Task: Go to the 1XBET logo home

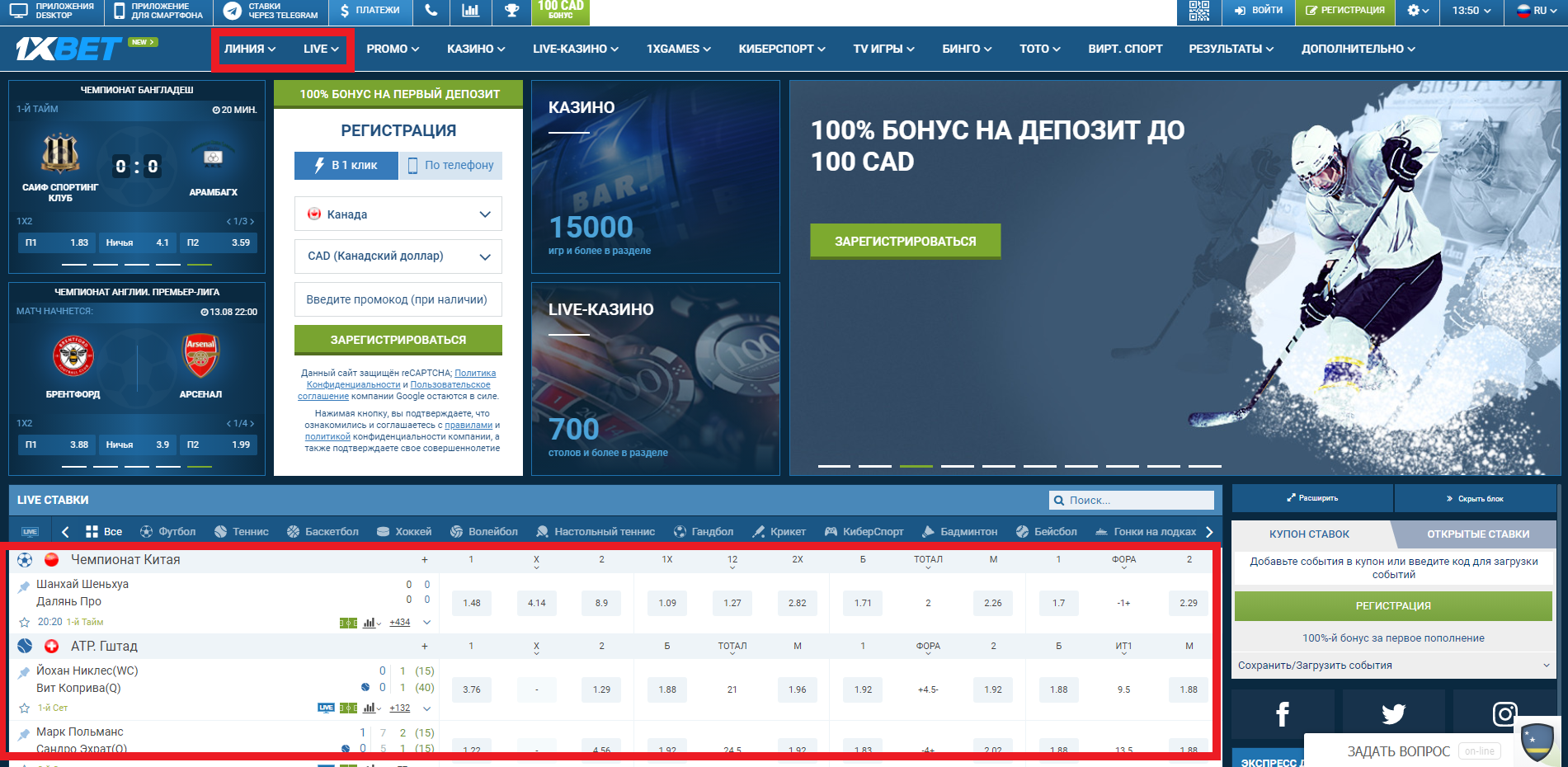Action: 68,49
